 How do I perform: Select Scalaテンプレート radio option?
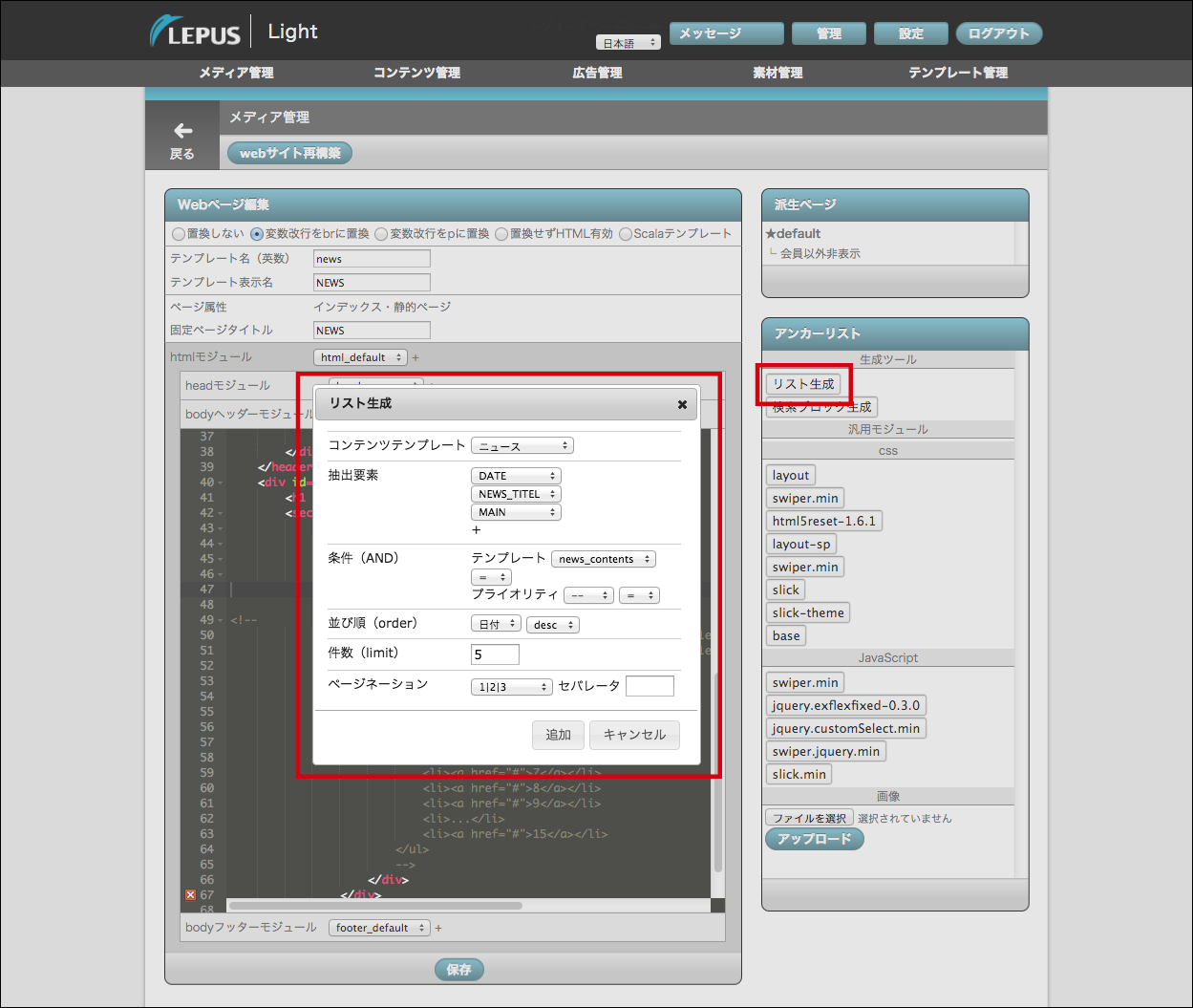627,234
